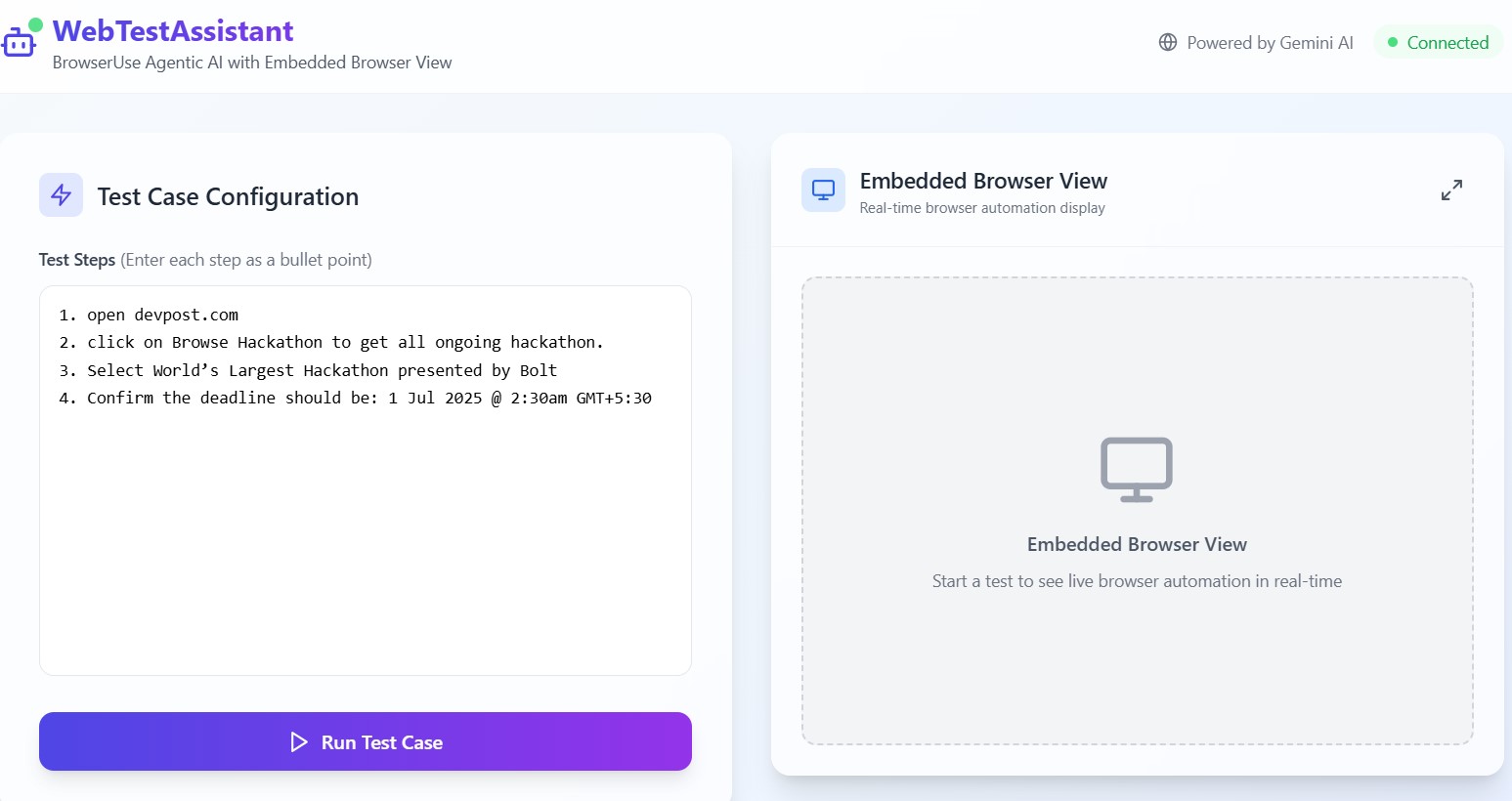This screenshot has width=1512, height=801.
Task: Click the lightning bolt Test Case Configuration icon
Action: point(61,195)
